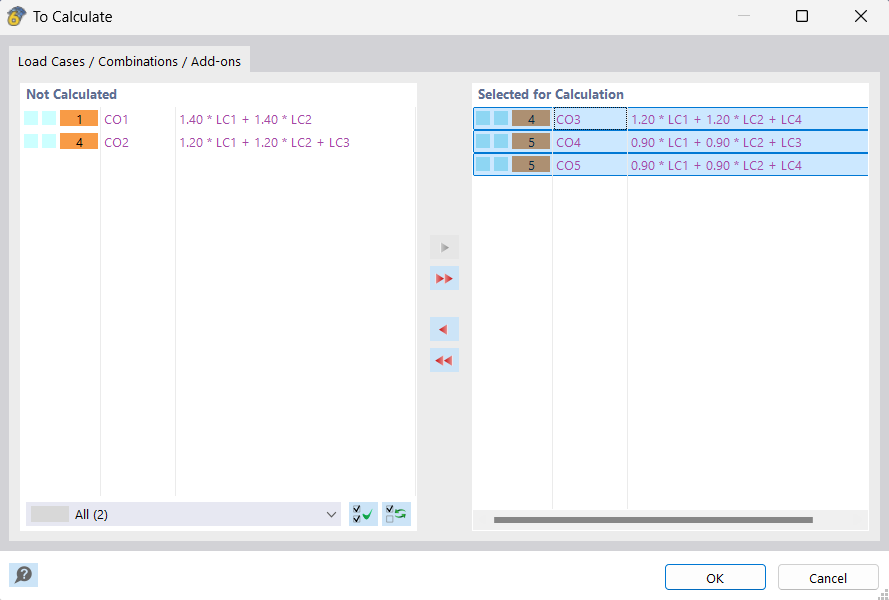The width and height of the screenshot is (889, 600).
Task: Click the select all checkmark icon
Action: click(x=363, y=513)
